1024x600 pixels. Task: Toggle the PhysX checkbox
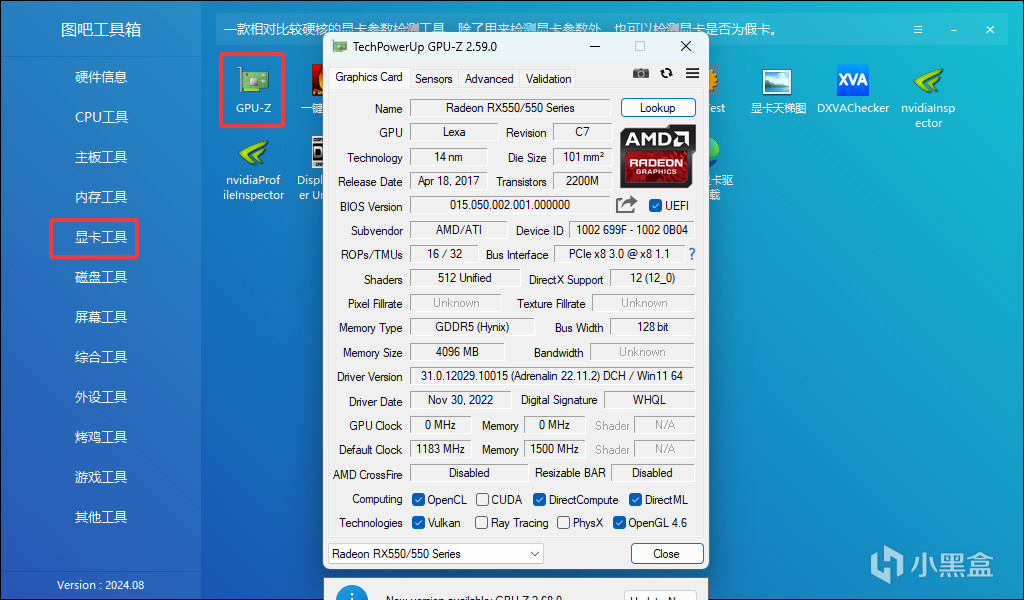pyautogui.click(x=563, y=523)
